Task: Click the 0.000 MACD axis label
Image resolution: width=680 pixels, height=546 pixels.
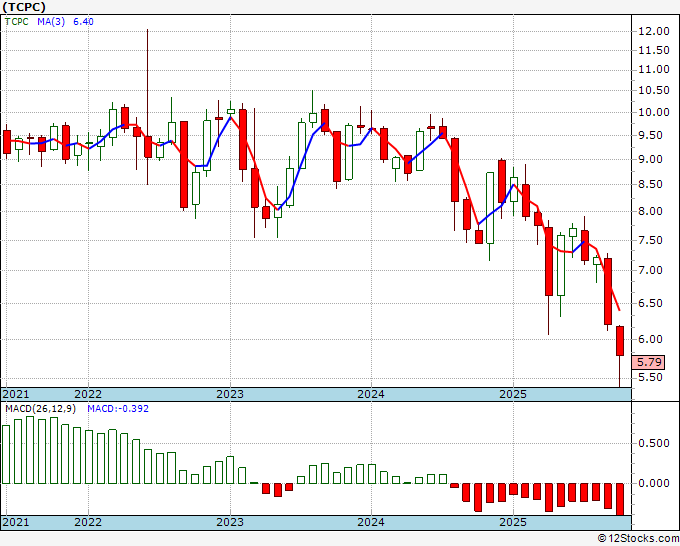Action: 654,483
